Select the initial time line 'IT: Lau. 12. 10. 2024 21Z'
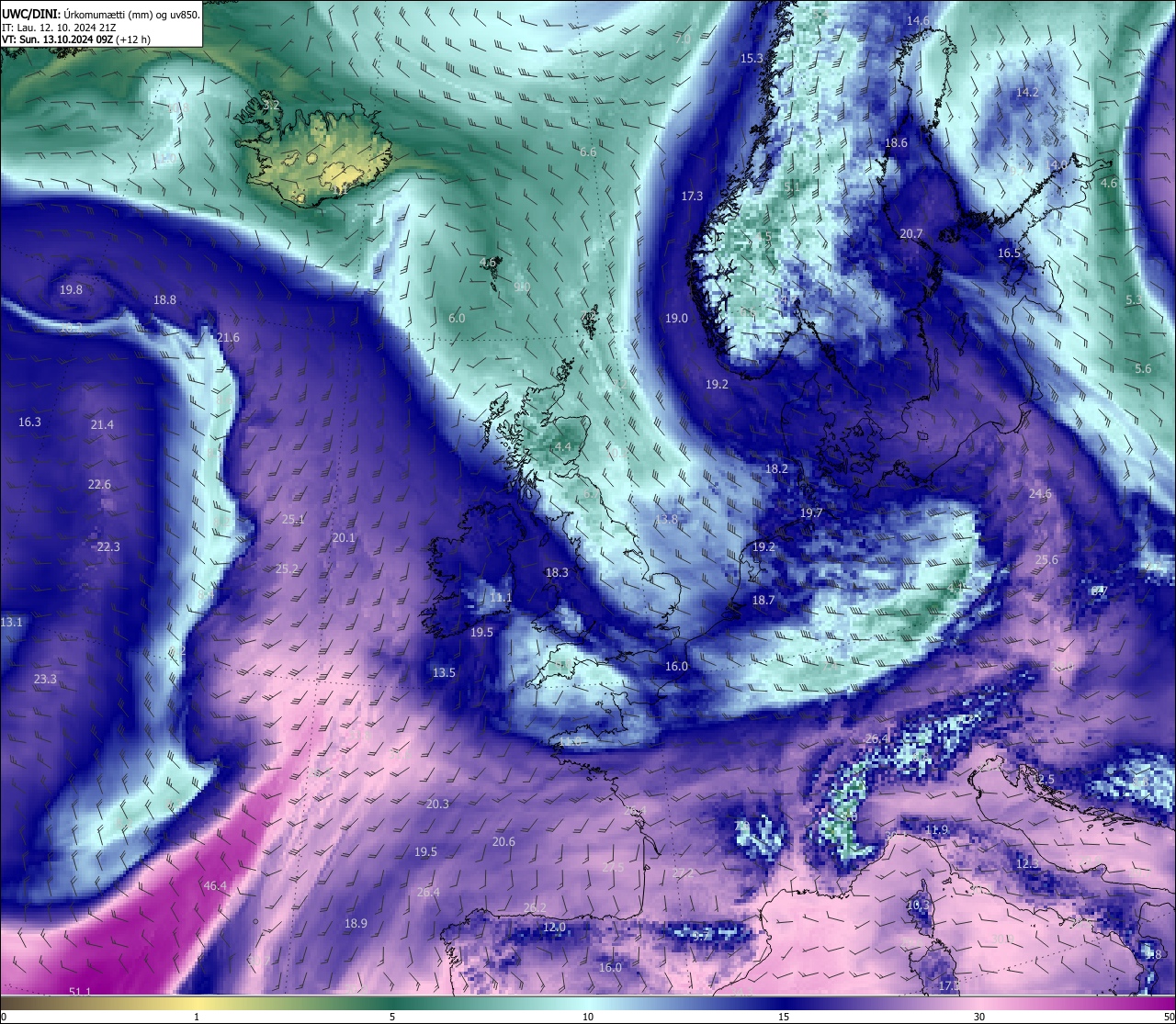 click(x=58, y=28)
